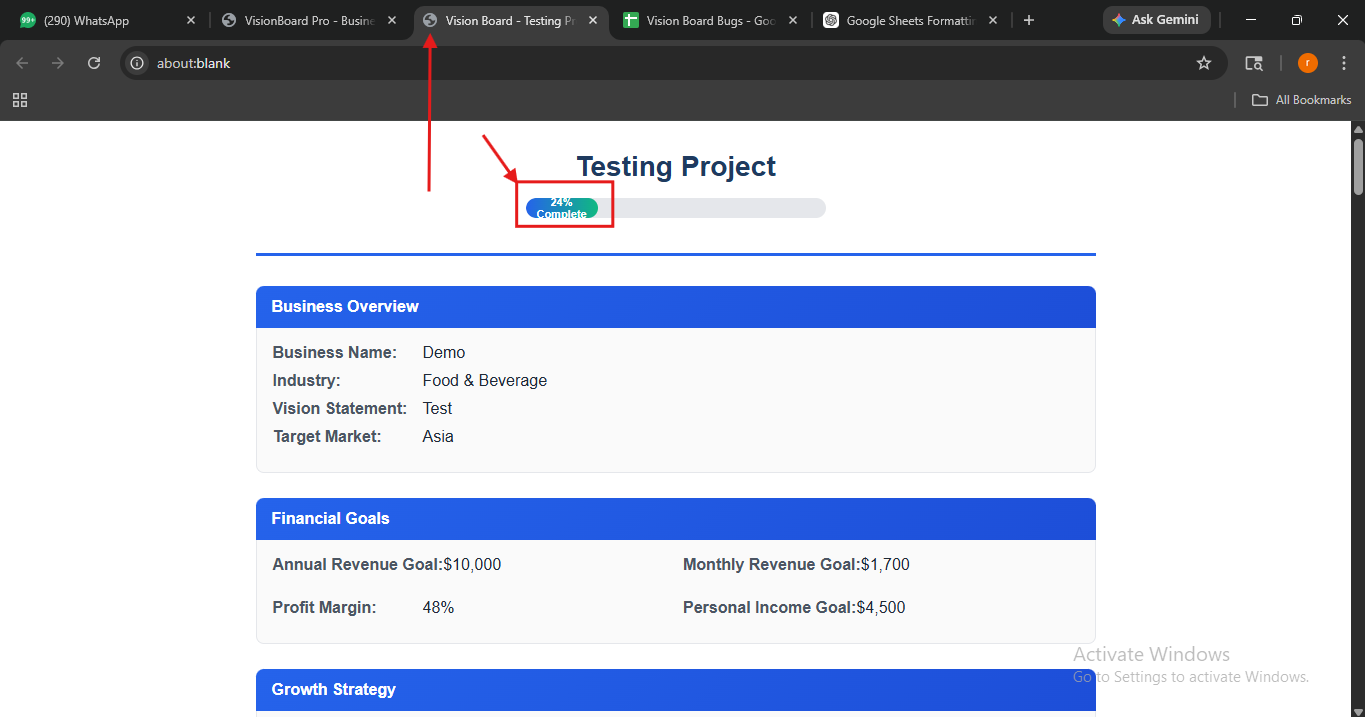The image size is (1365, 717).
Task: Open the All Bookmarks folder
Action: (x=1302, y=100)
